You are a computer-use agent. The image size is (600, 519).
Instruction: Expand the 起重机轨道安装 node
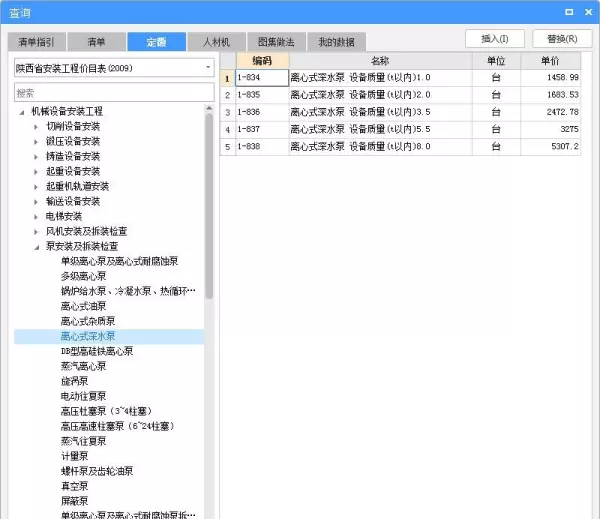36,187
